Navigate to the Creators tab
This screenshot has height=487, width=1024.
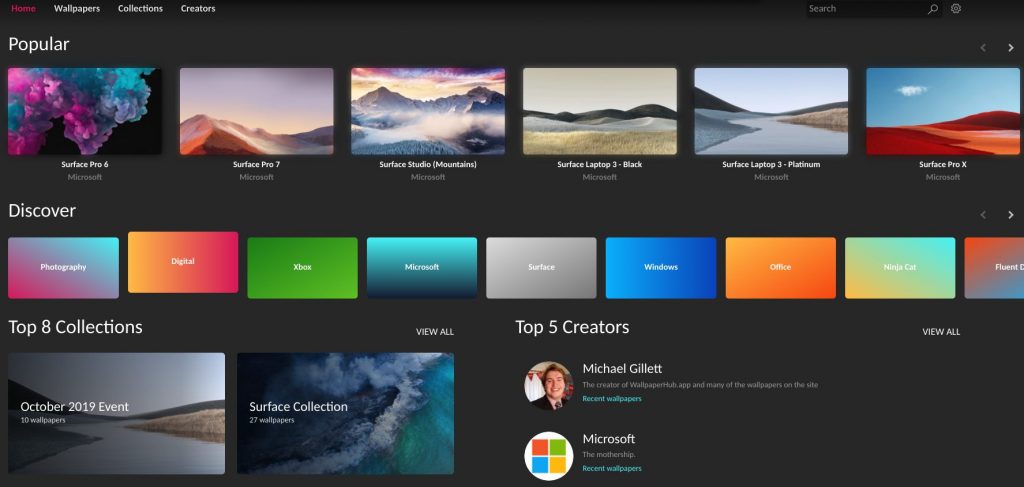(198, 8)
